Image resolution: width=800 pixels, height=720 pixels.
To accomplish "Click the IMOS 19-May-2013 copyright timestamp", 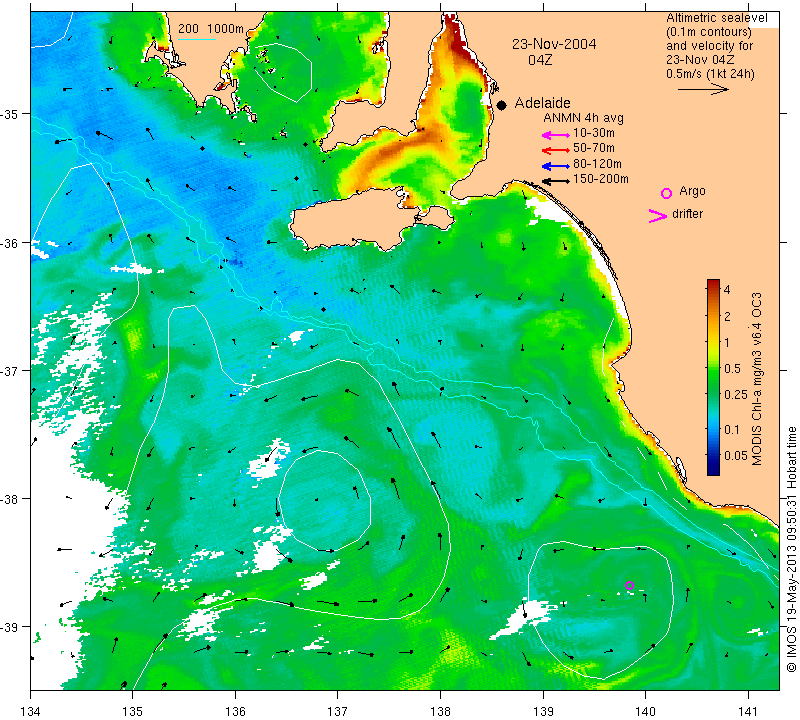I will pos(791,549).
